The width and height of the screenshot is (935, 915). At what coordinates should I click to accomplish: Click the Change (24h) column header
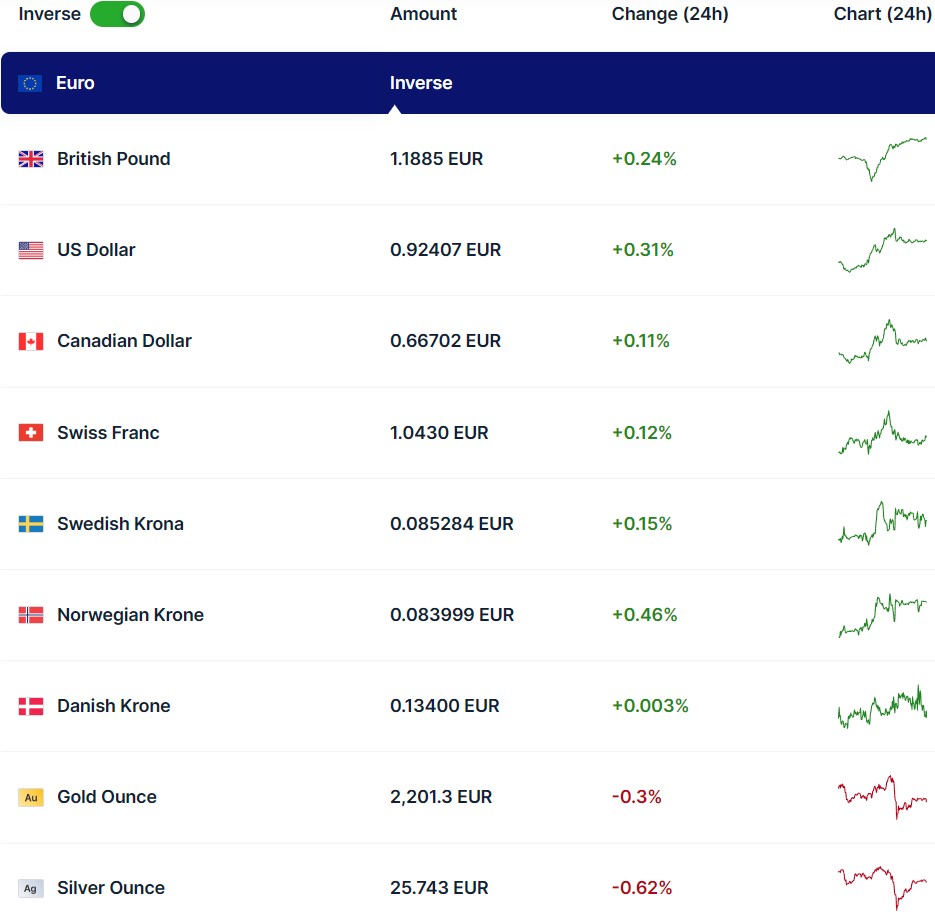670,14
